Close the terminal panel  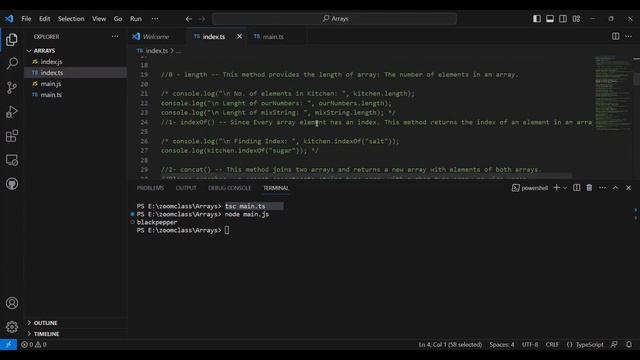[629, 188]
